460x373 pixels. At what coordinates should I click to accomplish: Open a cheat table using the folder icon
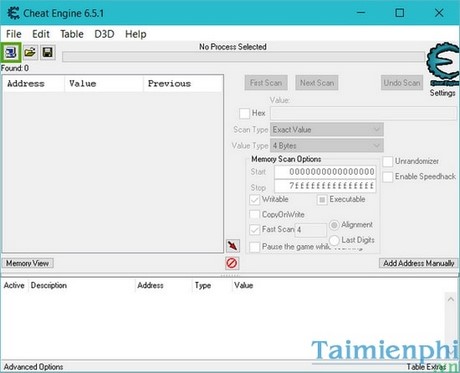(x=30, y=52)
